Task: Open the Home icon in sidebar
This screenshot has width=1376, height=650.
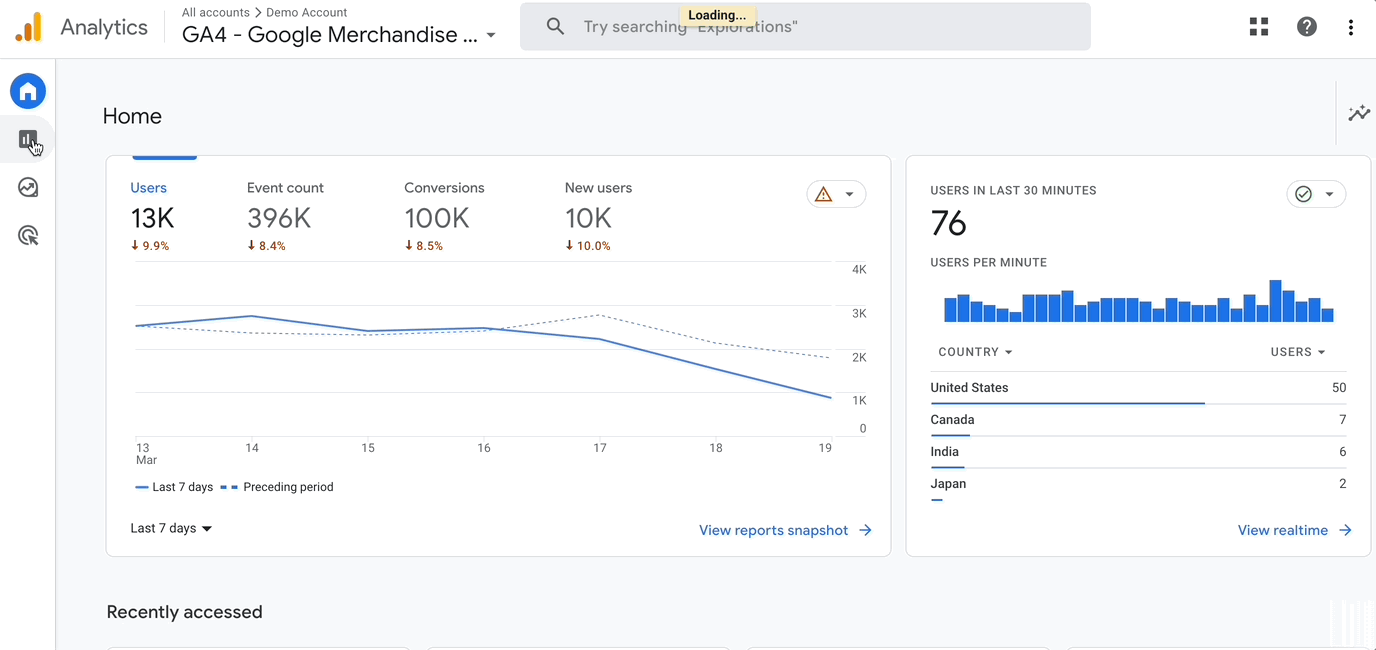Action: tap(28, 92)
